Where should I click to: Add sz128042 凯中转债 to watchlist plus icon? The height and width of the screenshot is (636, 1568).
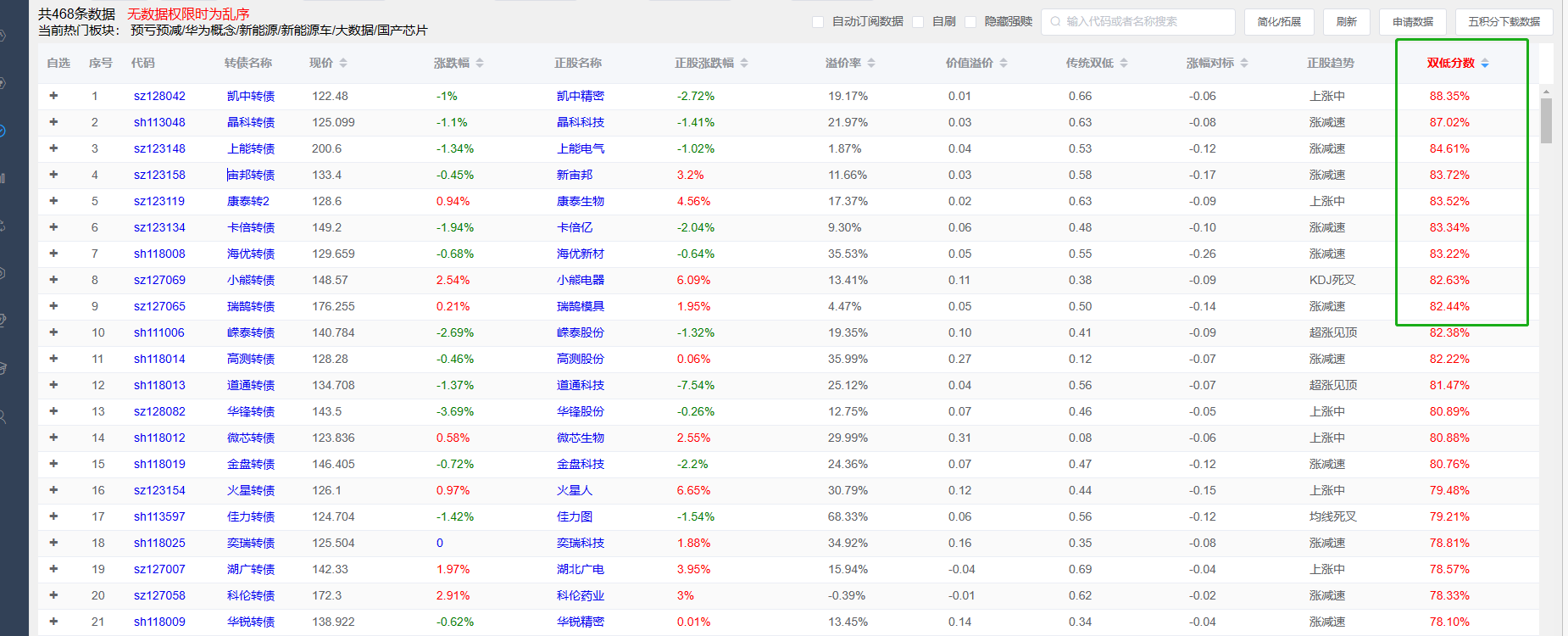[x=53, y=96]
